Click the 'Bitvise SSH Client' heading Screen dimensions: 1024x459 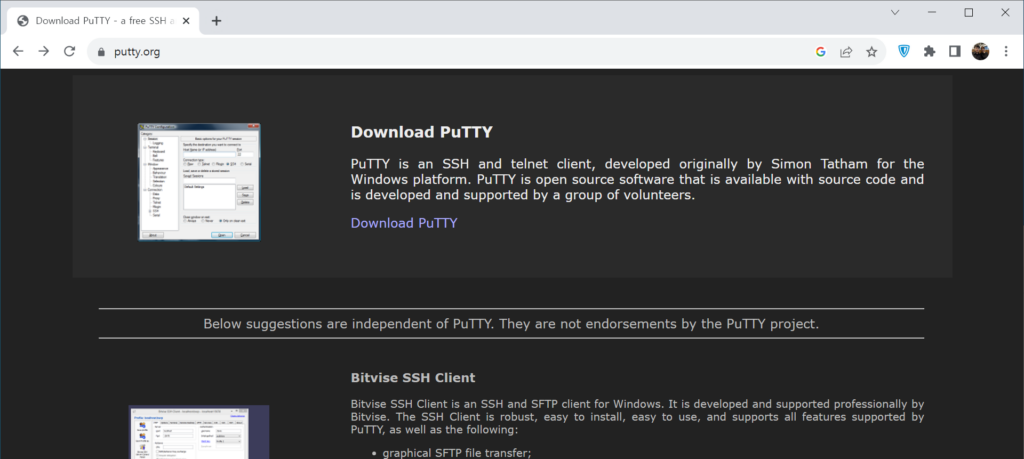click(413, 378)
